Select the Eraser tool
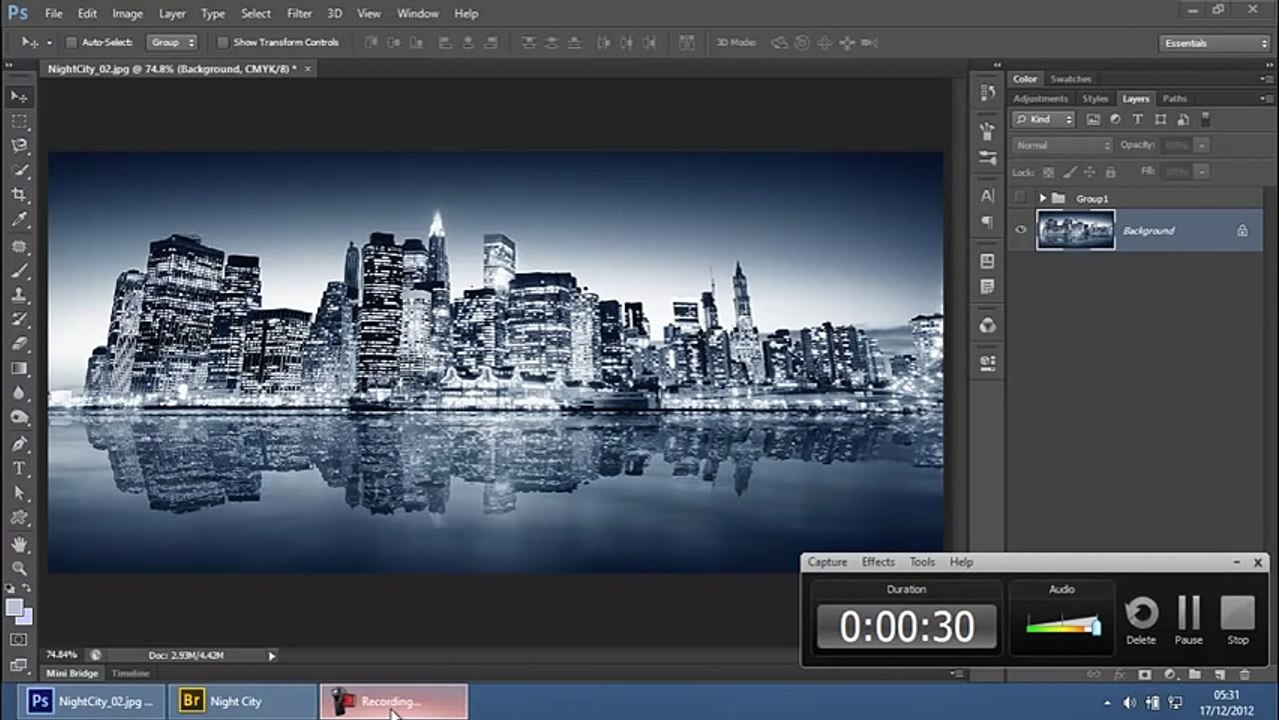Viewport: 1279px width, 720px height. point(19,344)
